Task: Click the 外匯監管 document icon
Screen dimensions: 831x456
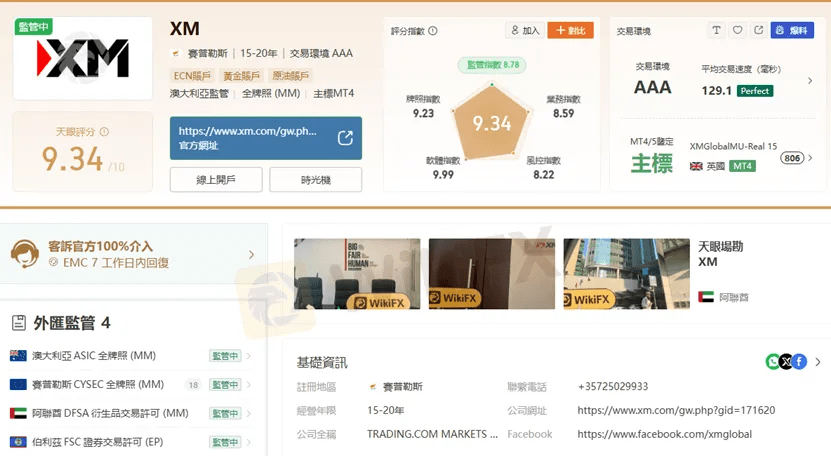Action: pyautogui.click(x=19, y=323)
